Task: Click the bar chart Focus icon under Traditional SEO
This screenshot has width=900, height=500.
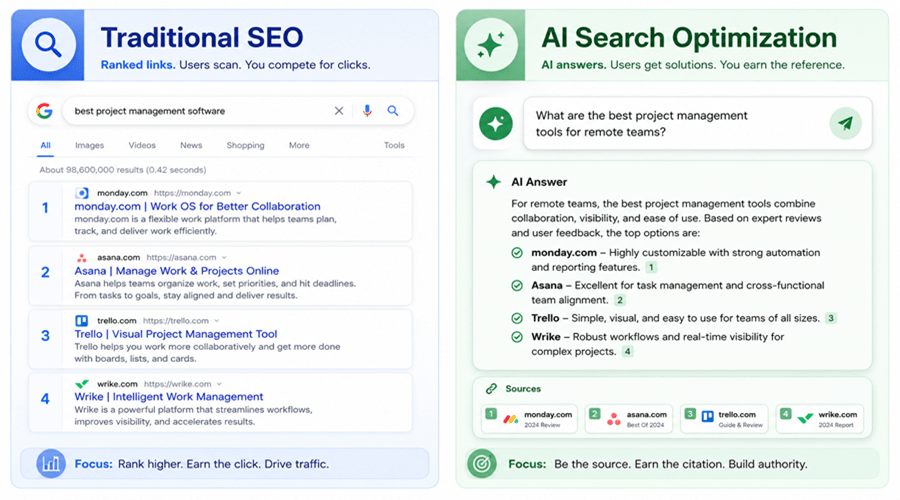Action: pos(51,463)
